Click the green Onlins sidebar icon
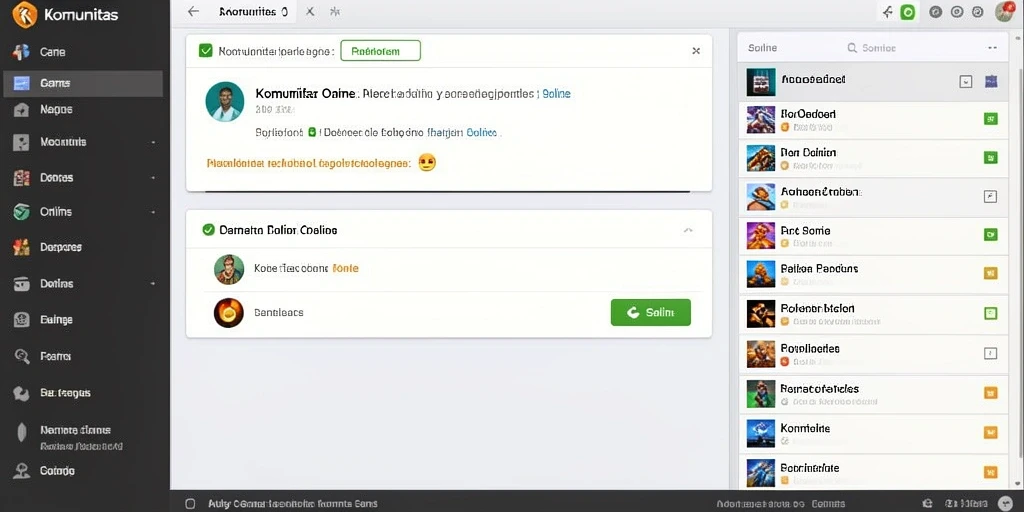The image size is (1024, 512). coord(22,212)
